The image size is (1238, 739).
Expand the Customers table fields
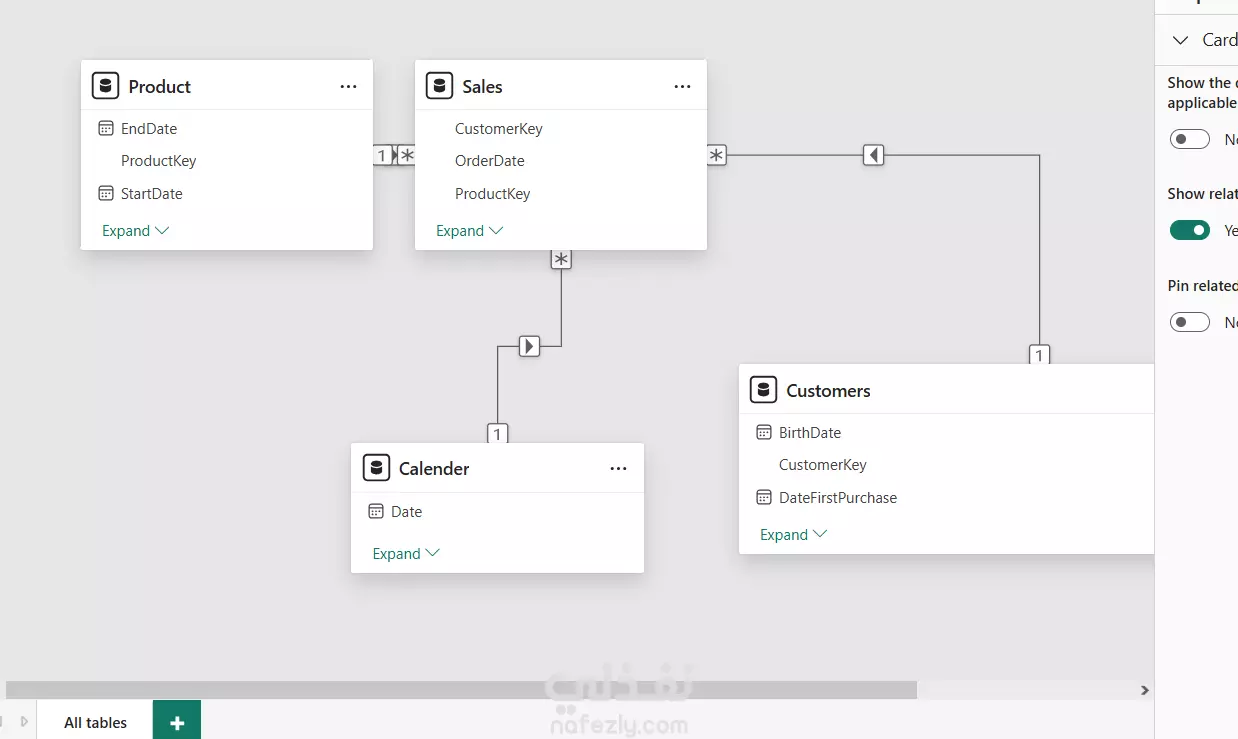point(793,535)
